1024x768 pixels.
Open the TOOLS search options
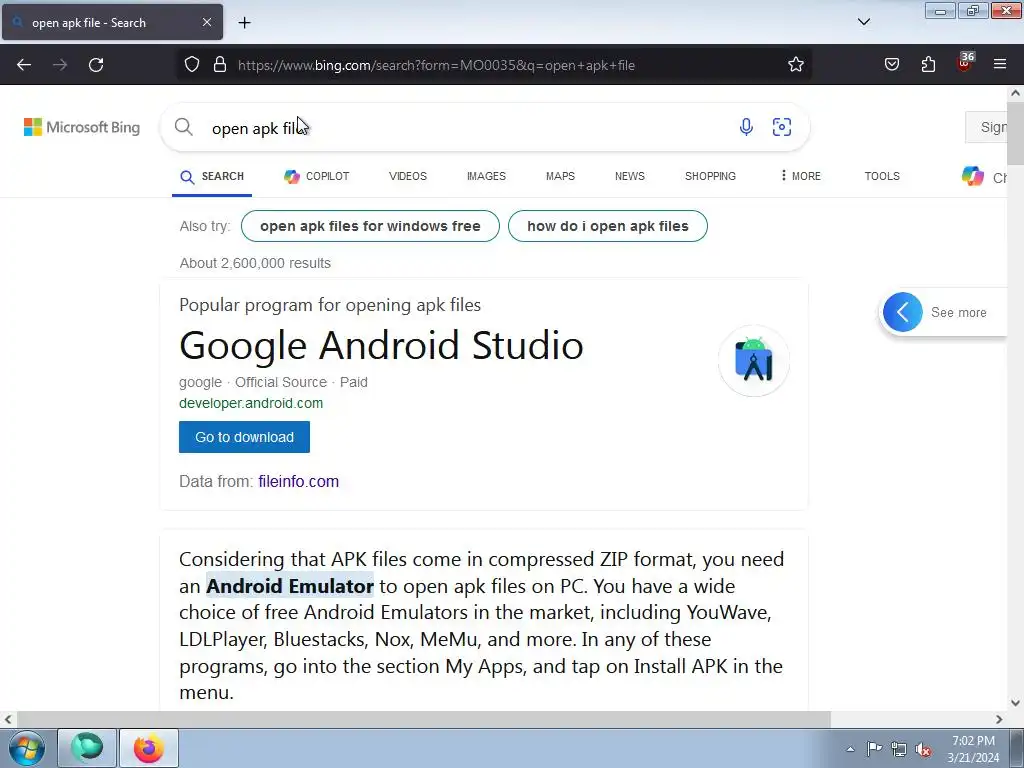882,176
